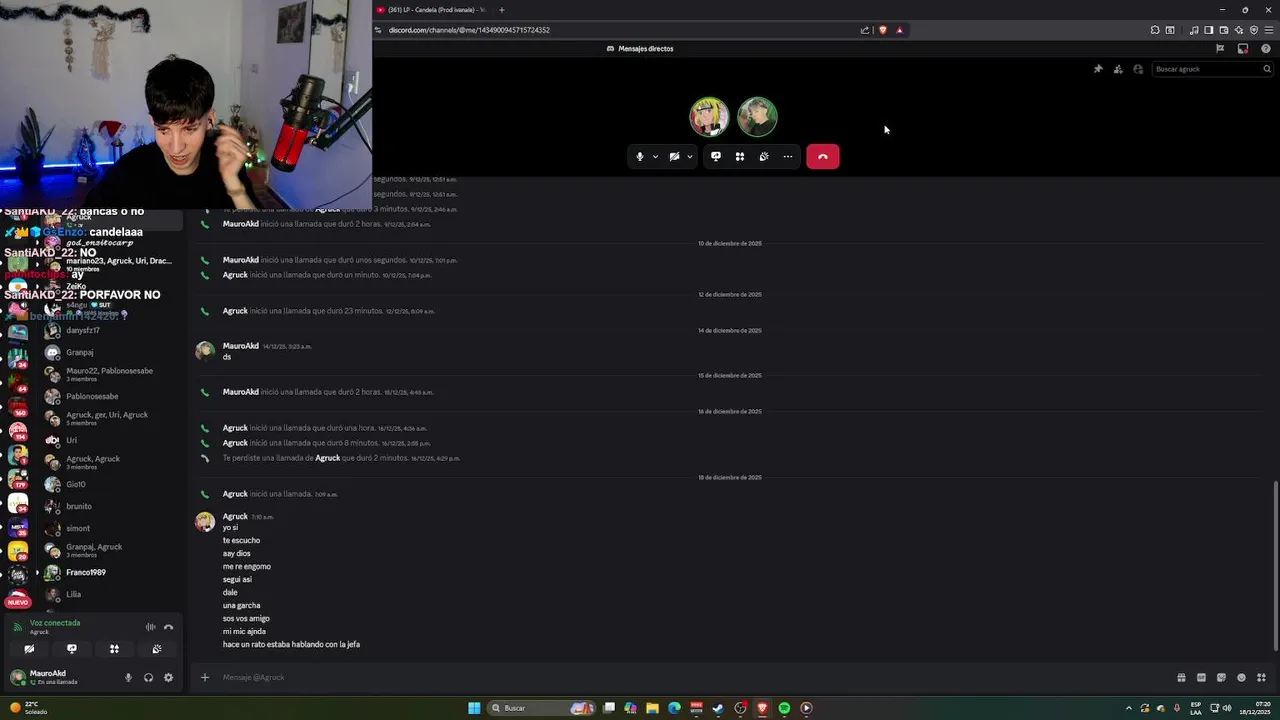Open Brave Leo AI icon
This screenshot has width=1280, height=720.
pyautogui.click(x=1239, y=30)
